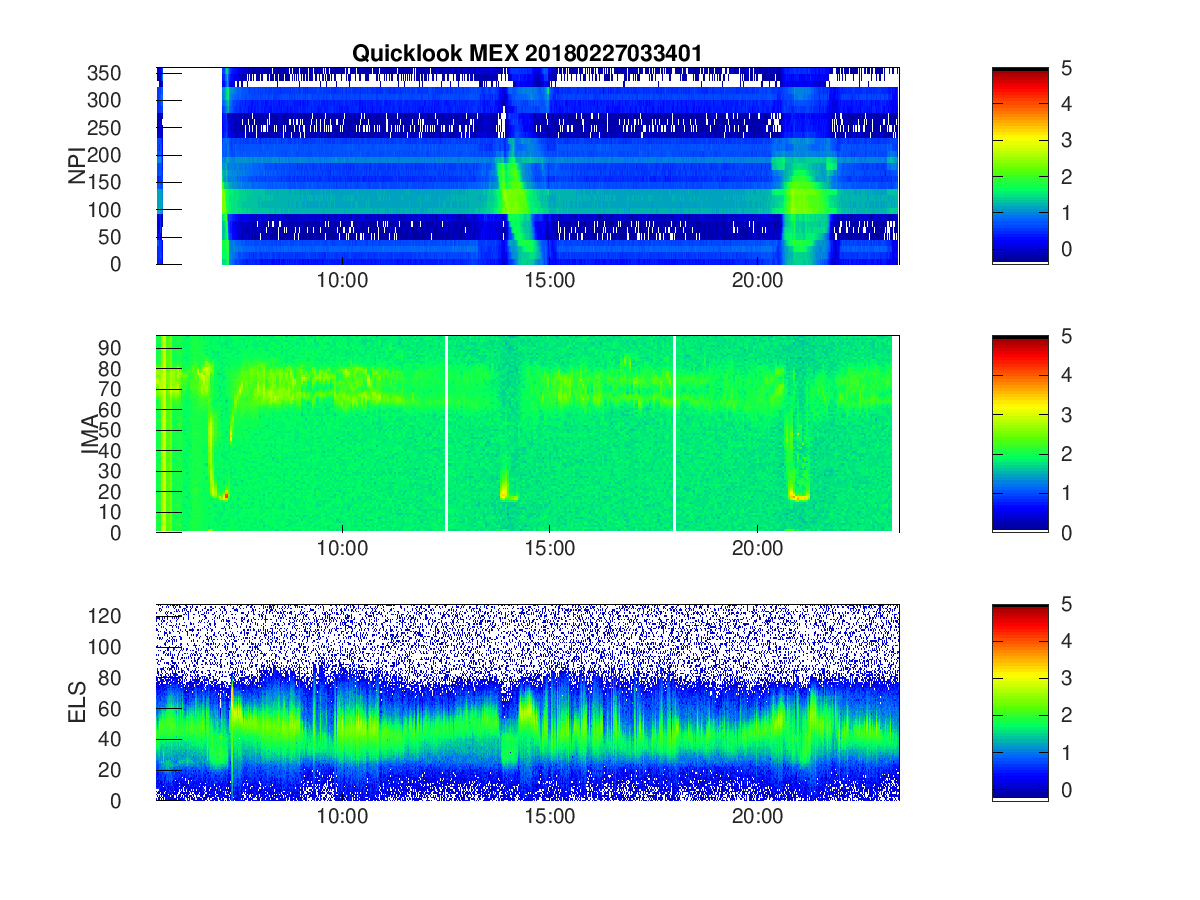Click the NPI panel colorbar

click(1020, 166)
